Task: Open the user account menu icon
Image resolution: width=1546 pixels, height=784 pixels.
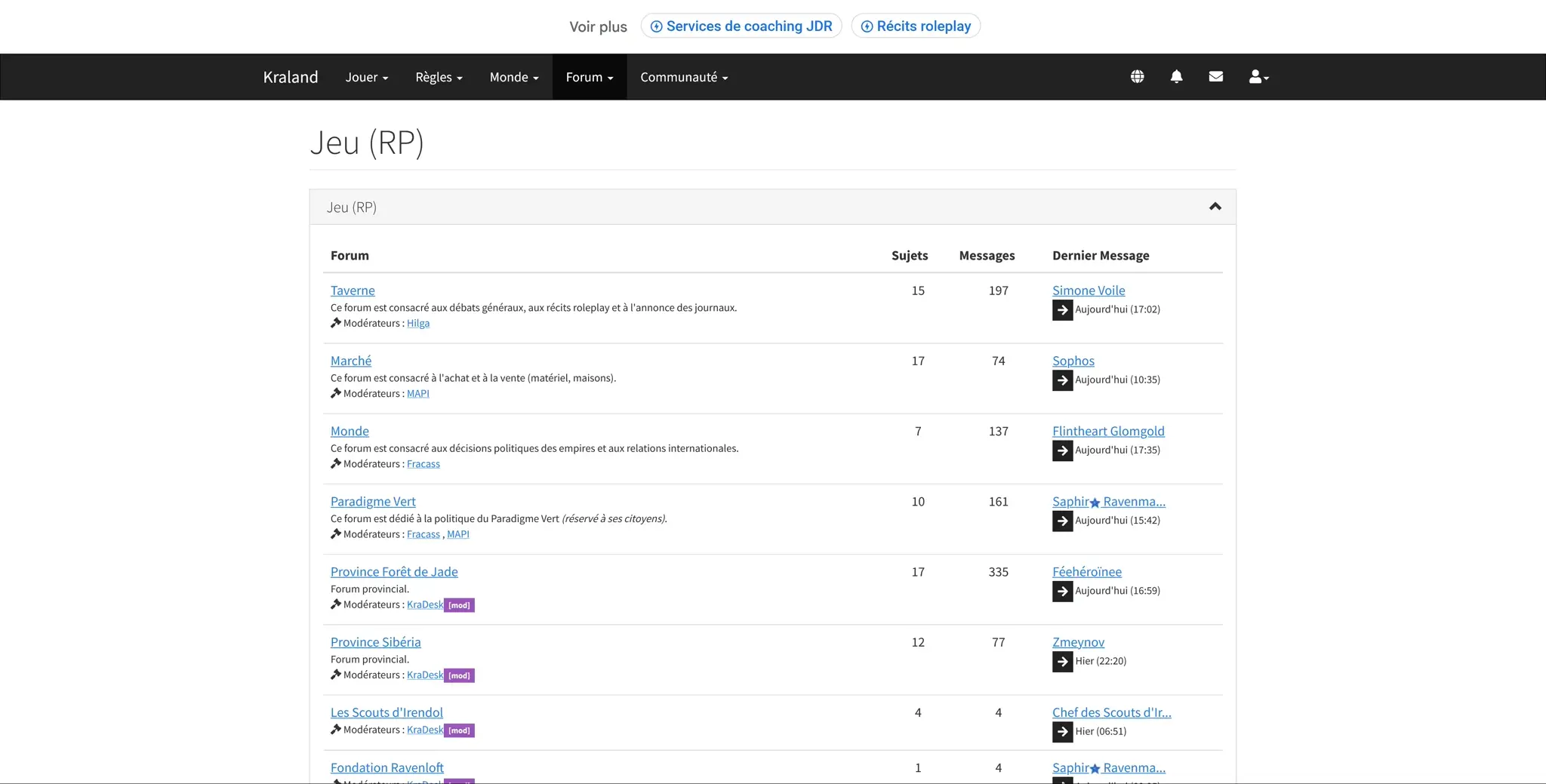Action: [1258, 76]
